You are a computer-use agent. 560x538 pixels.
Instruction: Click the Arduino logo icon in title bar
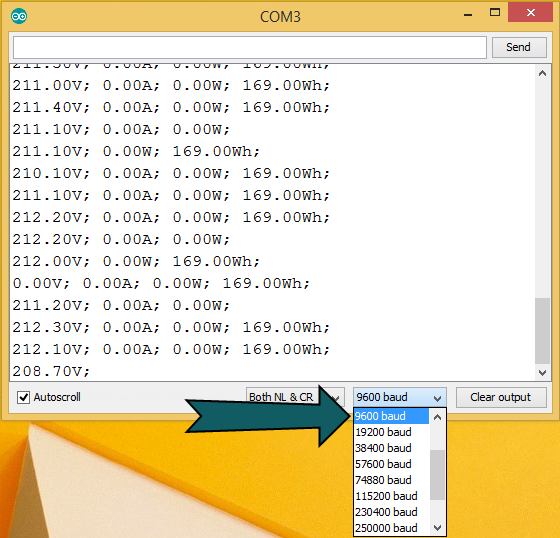coord(19,16)
